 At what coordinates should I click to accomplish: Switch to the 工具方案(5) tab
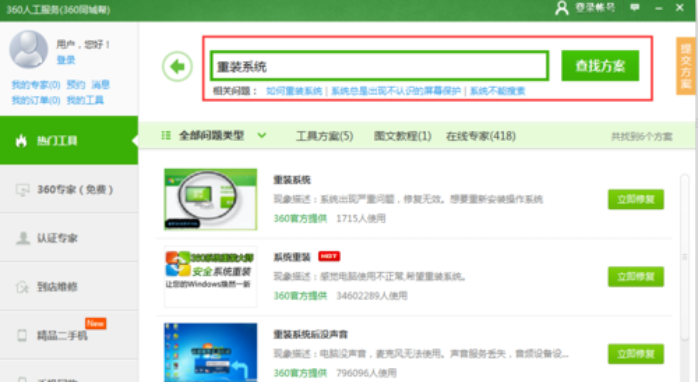click(325, 136)
